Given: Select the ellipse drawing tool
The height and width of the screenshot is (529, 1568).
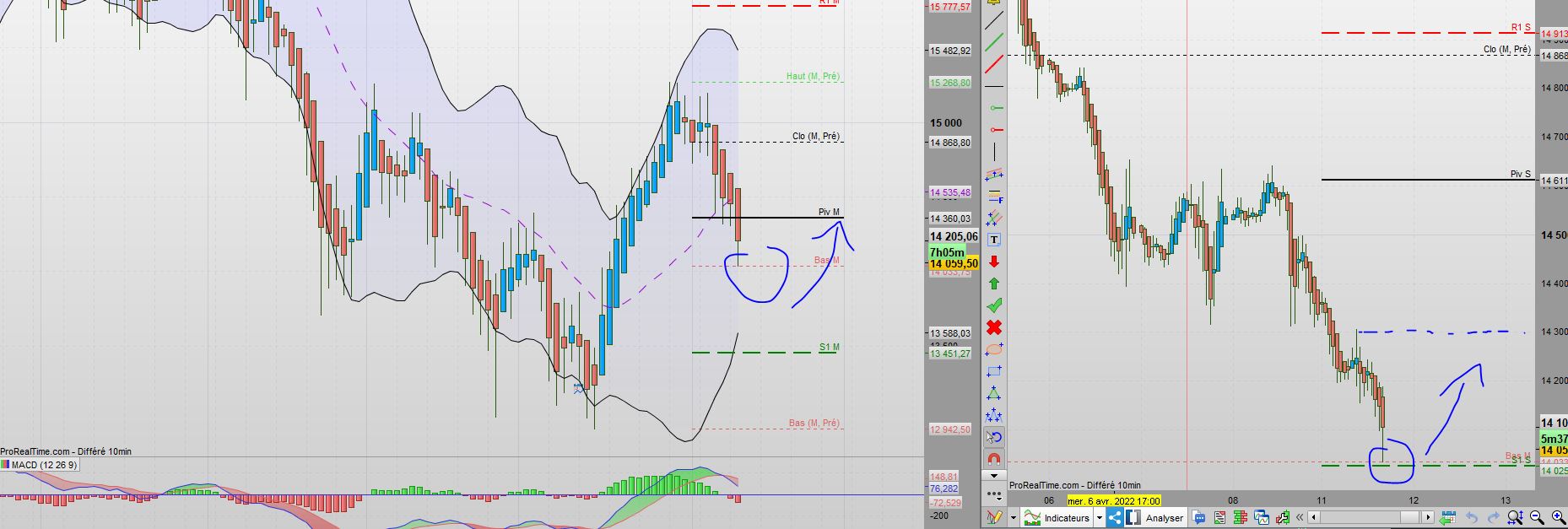Looking at the screenshot, I should pyautogui.click(x=994, y=348).
